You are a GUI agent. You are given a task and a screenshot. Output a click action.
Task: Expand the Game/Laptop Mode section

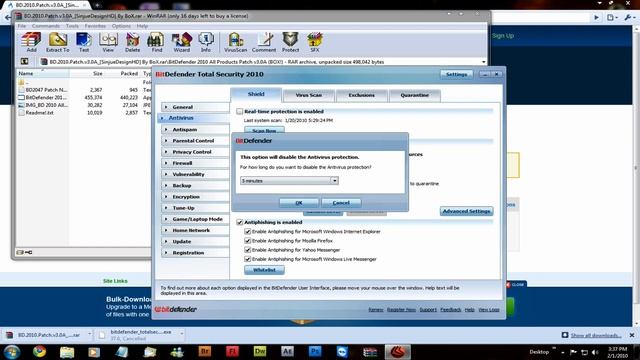click(195, 219)
